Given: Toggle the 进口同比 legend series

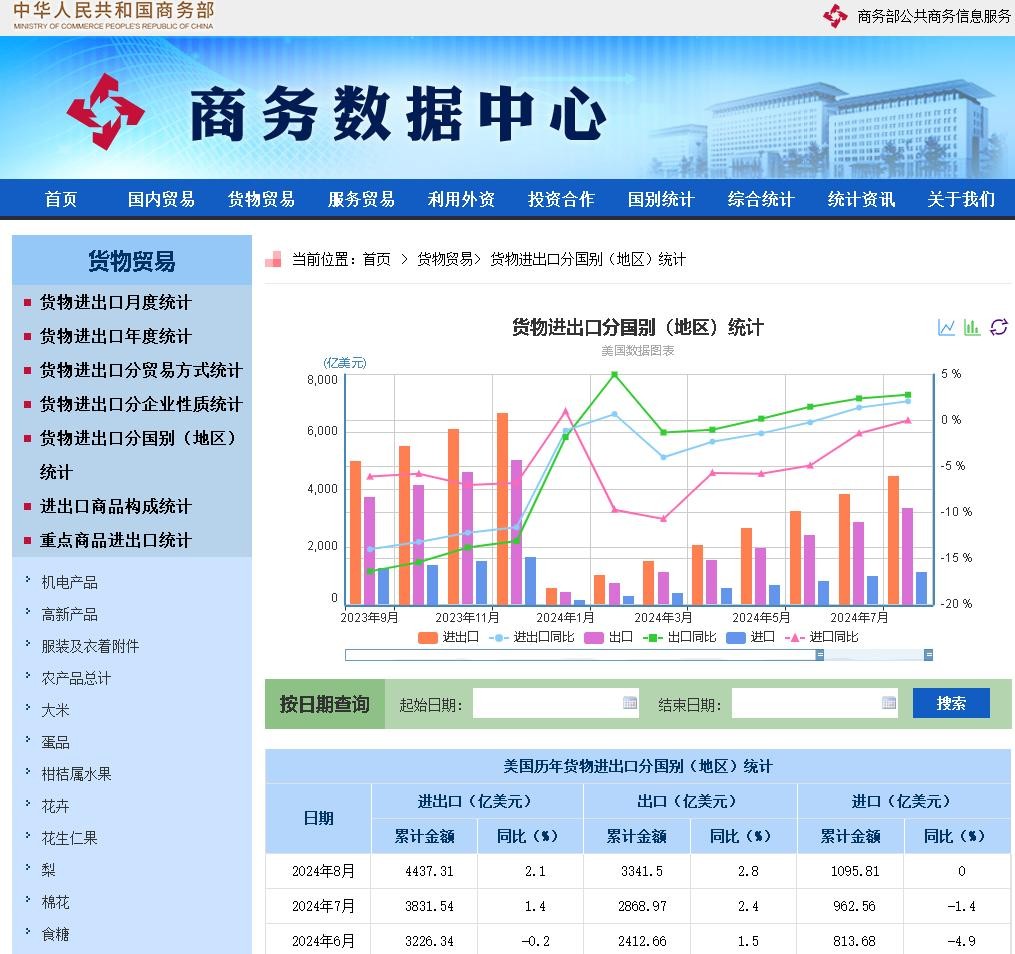Looking at the screenshot, I should pos(822,637).
